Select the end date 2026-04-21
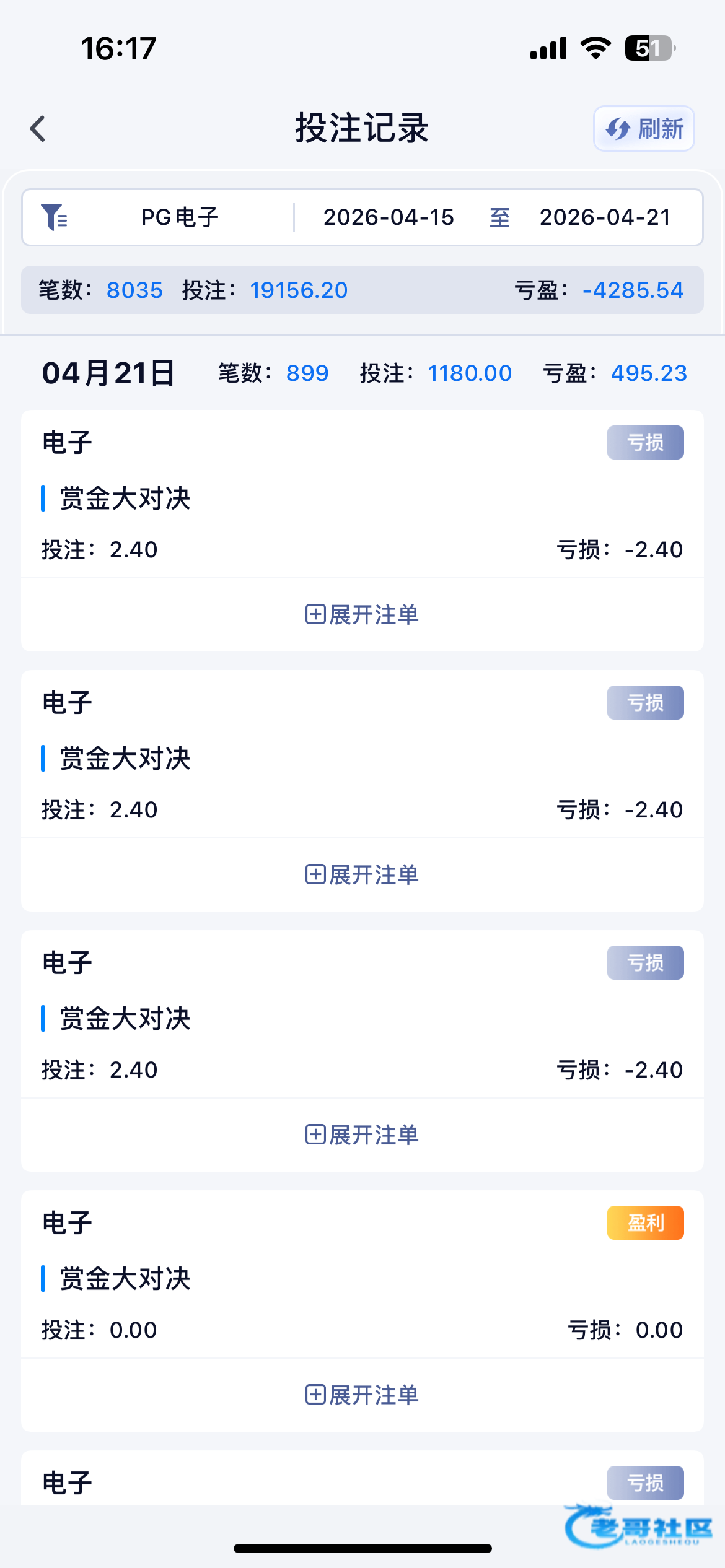Screen dimensions: 725x1568 pyautogui.click(x=605, y=217)
